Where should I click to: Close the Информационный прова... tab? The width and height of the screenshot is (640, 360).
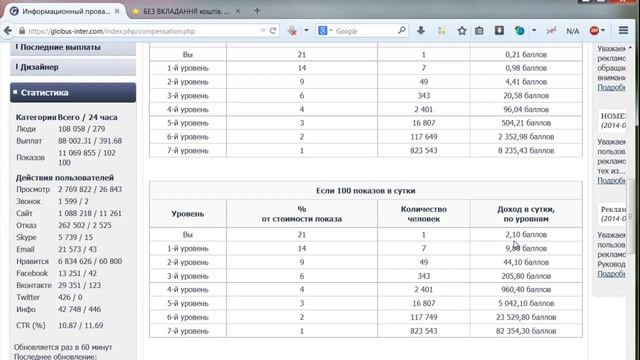(x=117, y=11)
